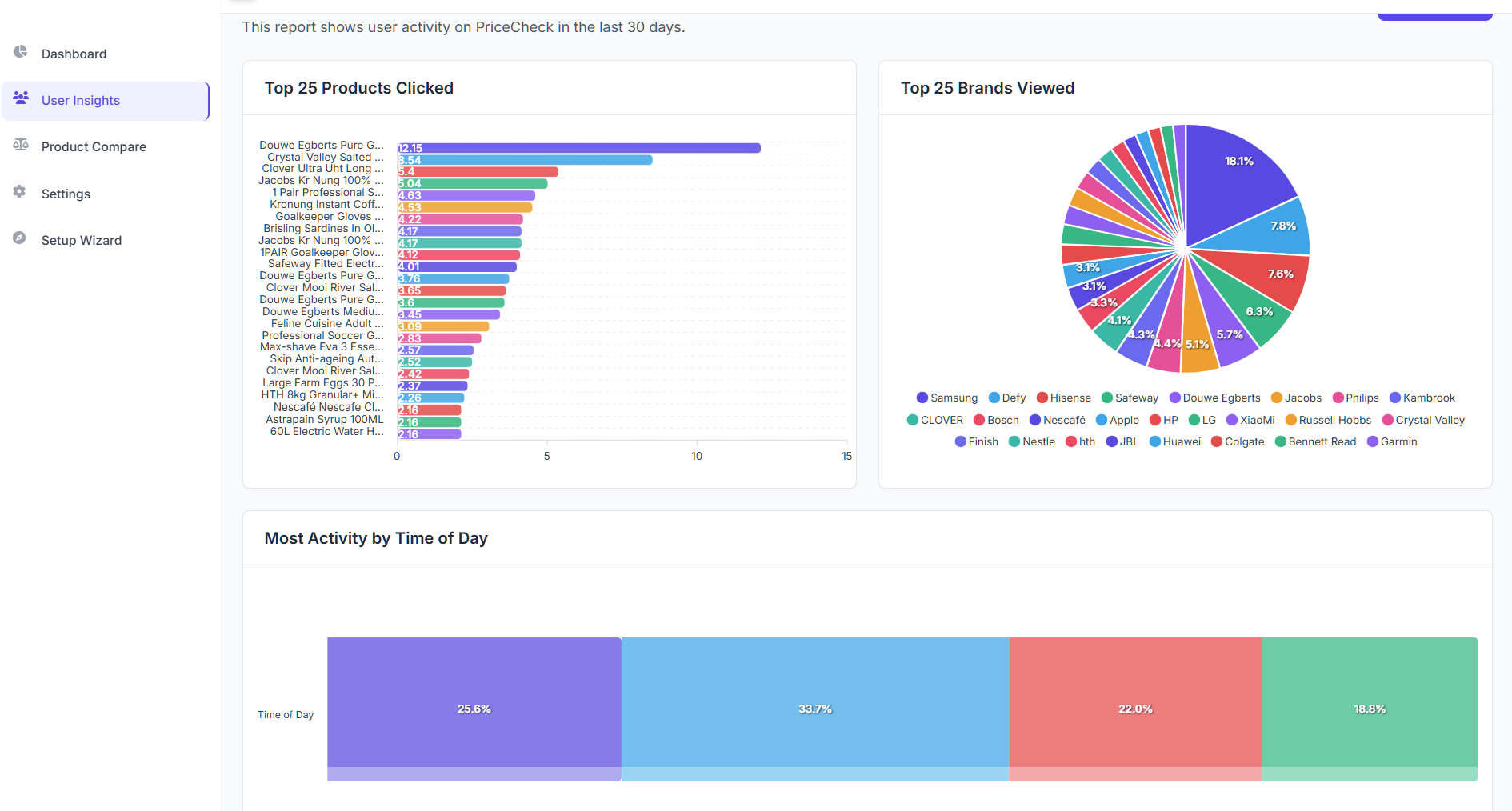Click the 5.4 Clover Ultra Uht bar
1512x811 pixels.
point(478,172)
